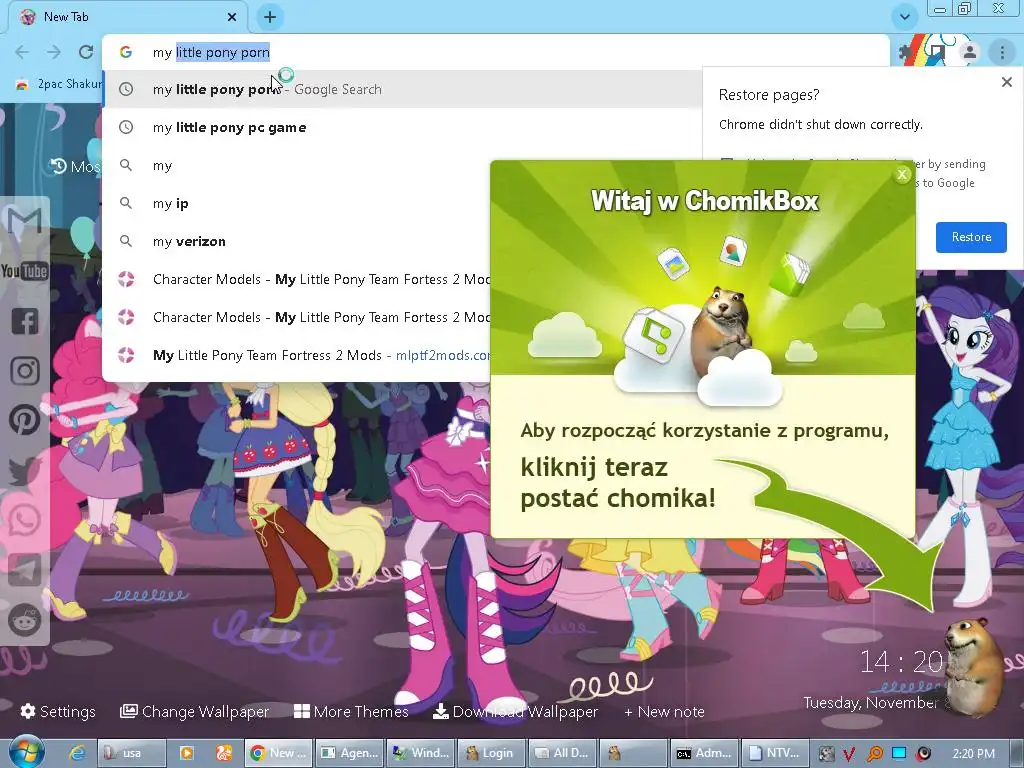Click the hamster character on the desktop
The height and width of the screenshot is (768, 1024).
(974, 665)
